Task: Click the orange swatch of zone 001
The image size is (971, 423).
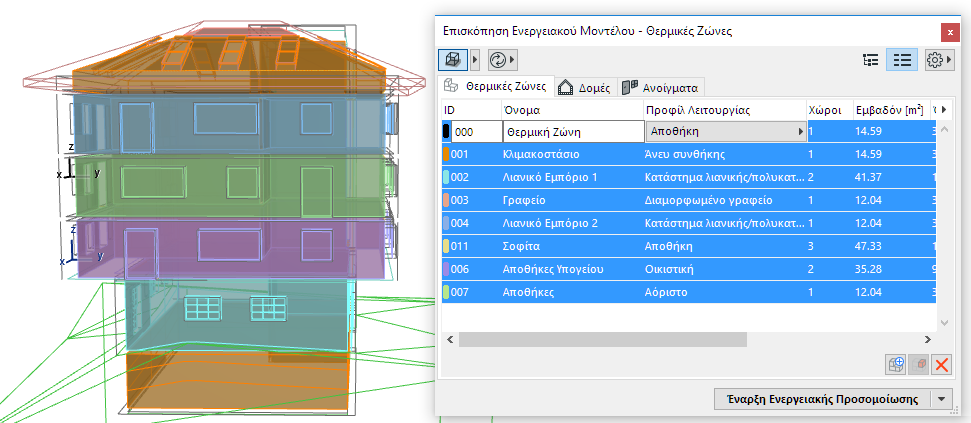Action: pos(446,154)
